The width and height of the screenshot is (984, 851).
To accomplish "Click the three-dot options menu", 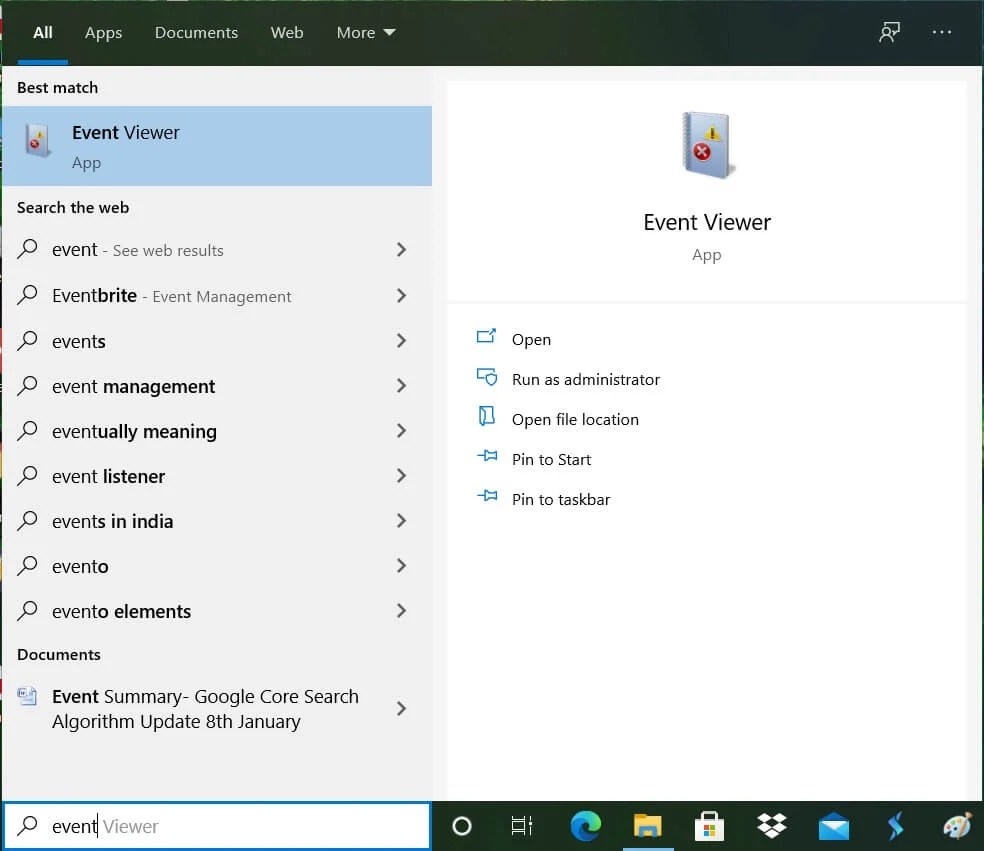I will coord(941,32).
